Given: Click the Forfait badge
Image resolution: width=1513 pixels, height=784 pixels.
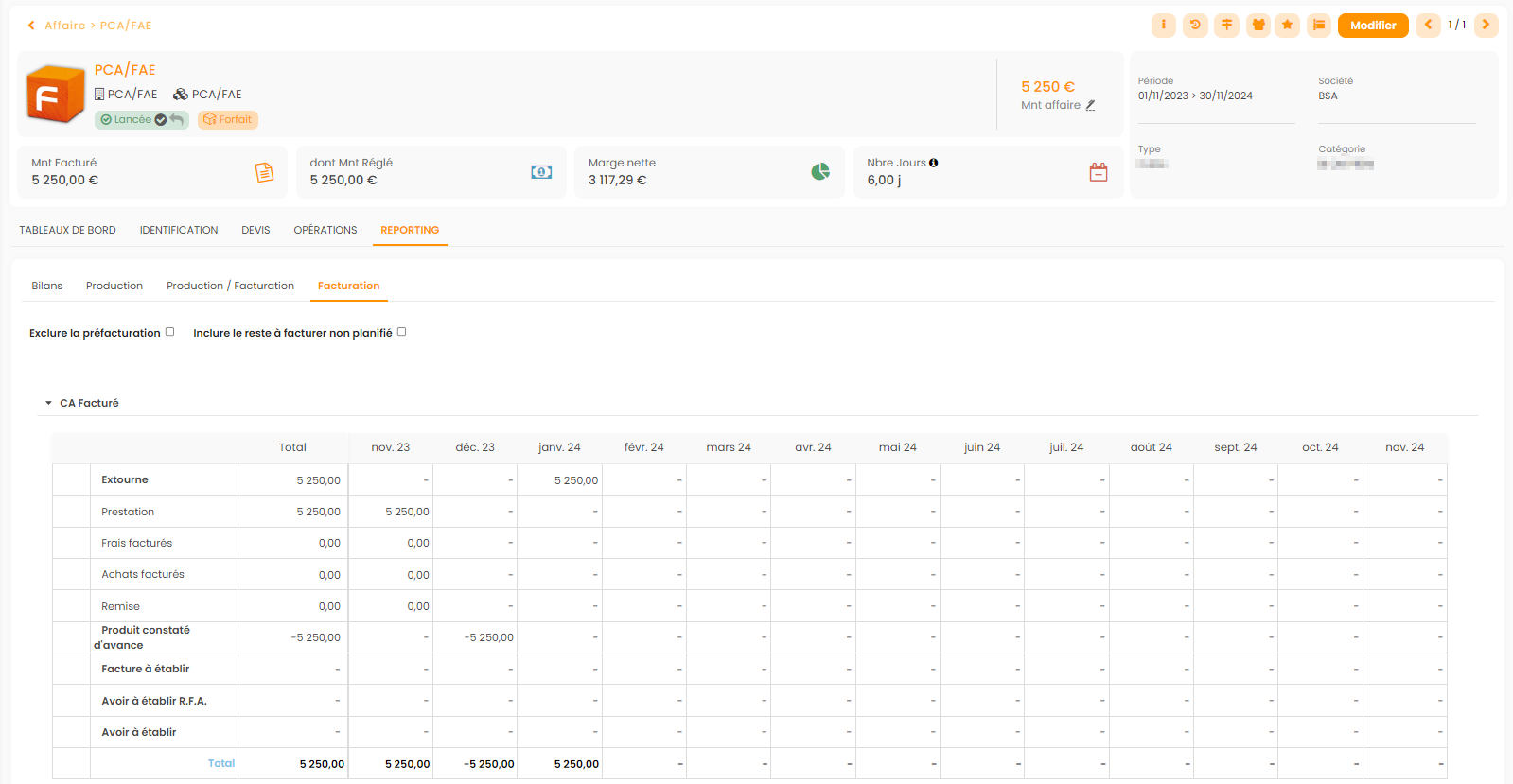Looking at the screenshot, I should click(x=228, y=120).
